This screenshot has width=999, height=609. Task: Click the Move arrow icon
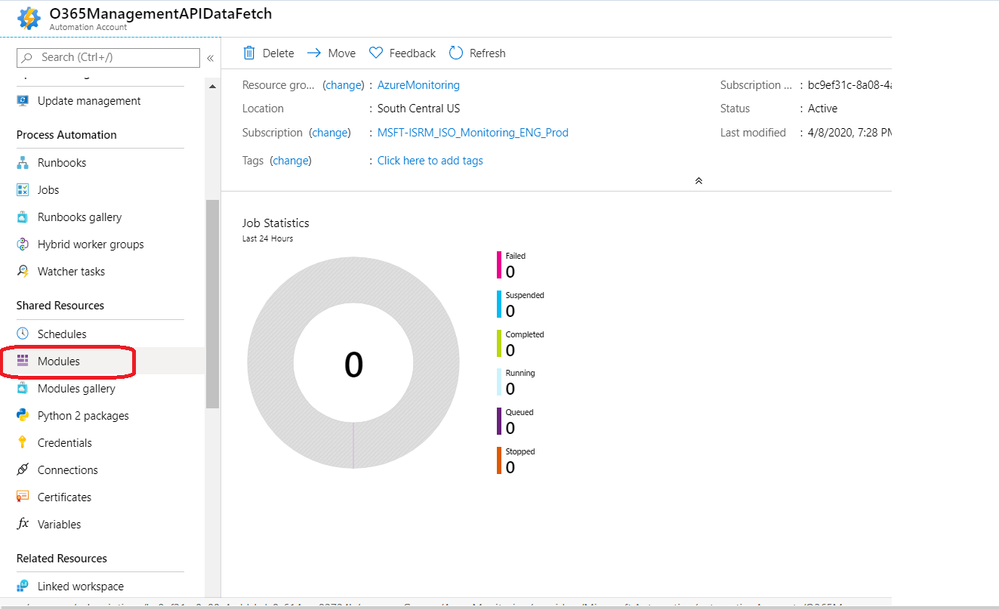[x=313, y=53]
